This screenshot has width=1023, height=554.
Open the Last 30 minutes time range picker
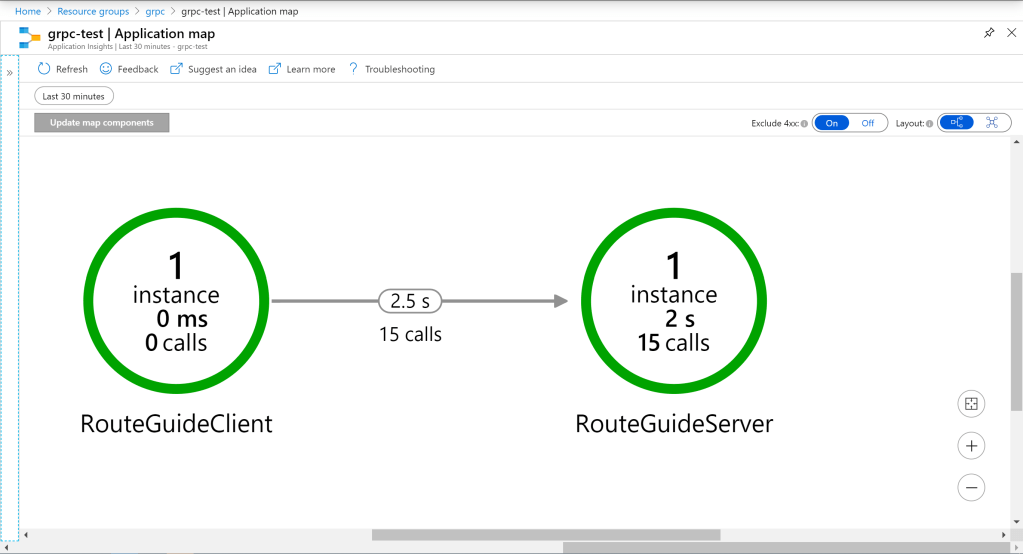[74, 96]
